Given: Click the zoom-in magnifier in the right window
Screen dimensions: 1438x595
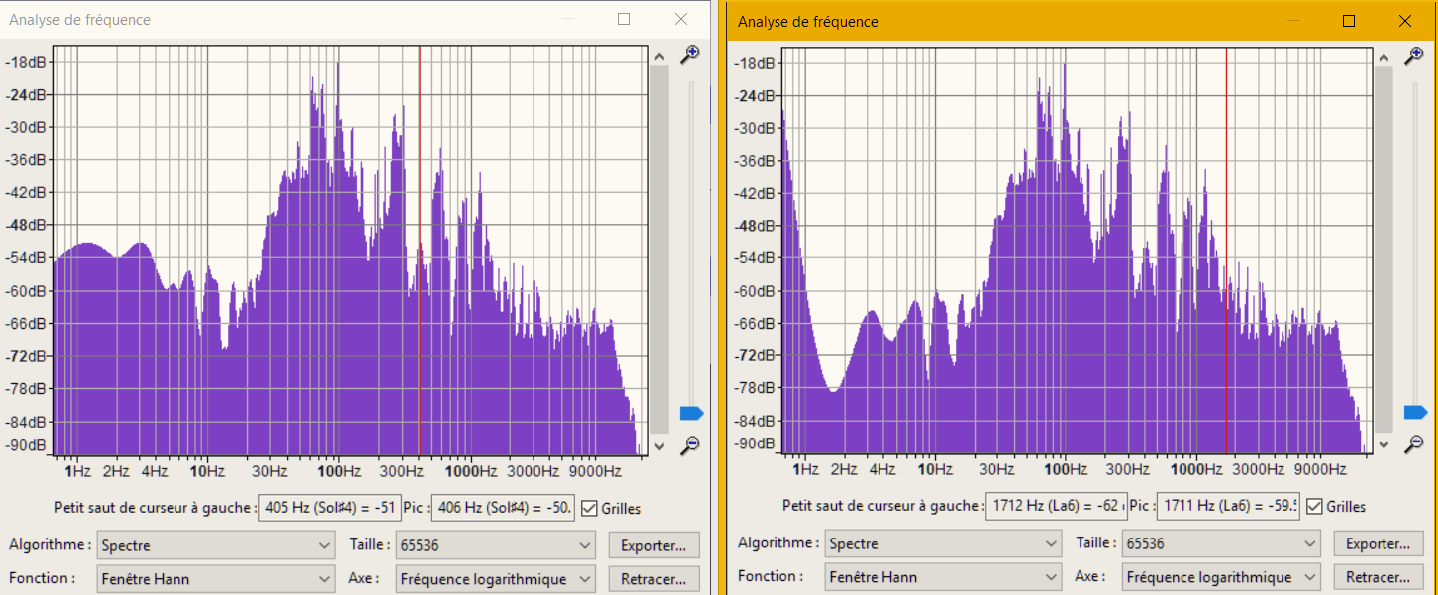Looking at the screenshot, I should (1414, 55).
